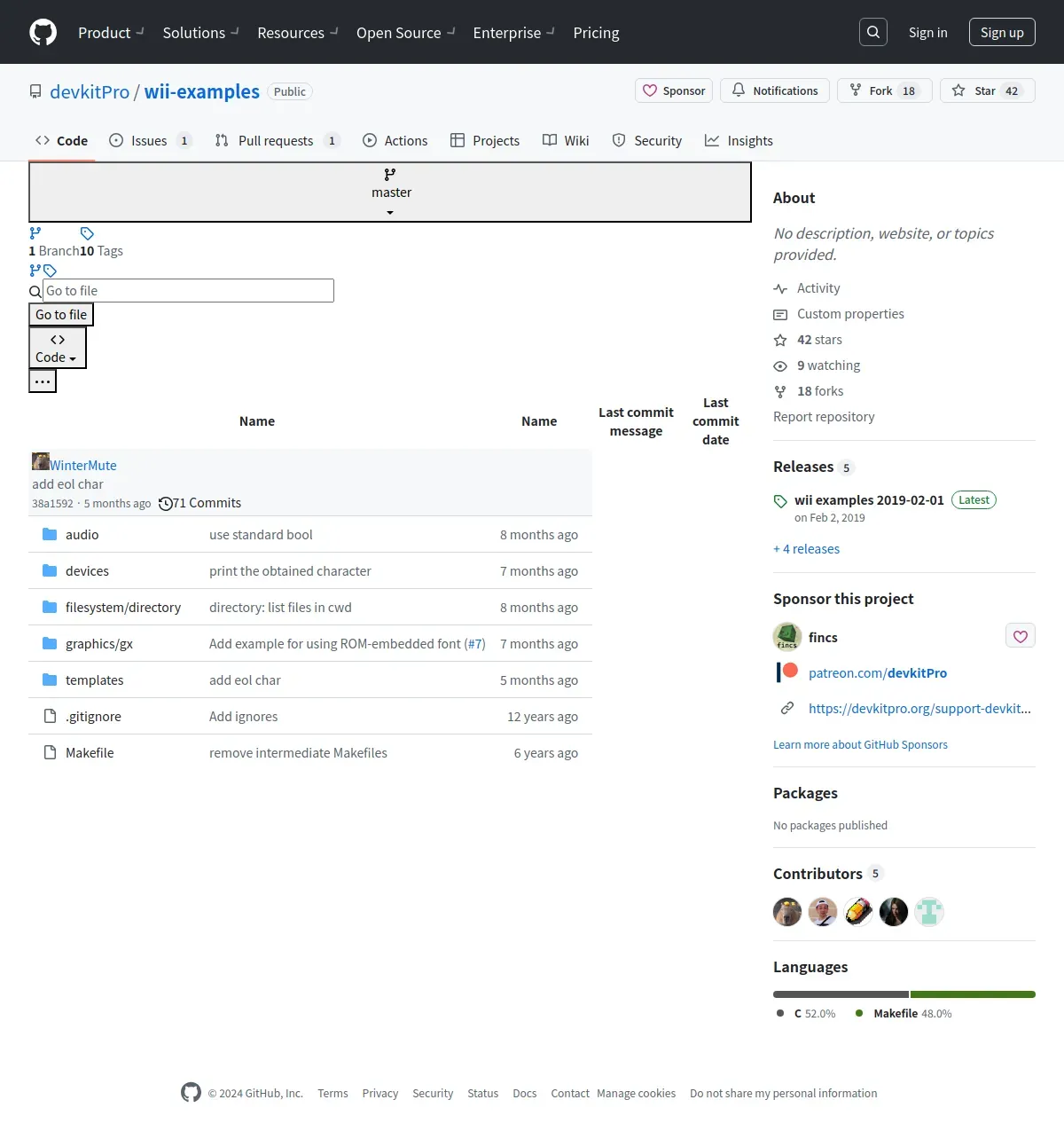Expand the Open Source menu
The image size is (1064, 1139).
pos(405,32)
